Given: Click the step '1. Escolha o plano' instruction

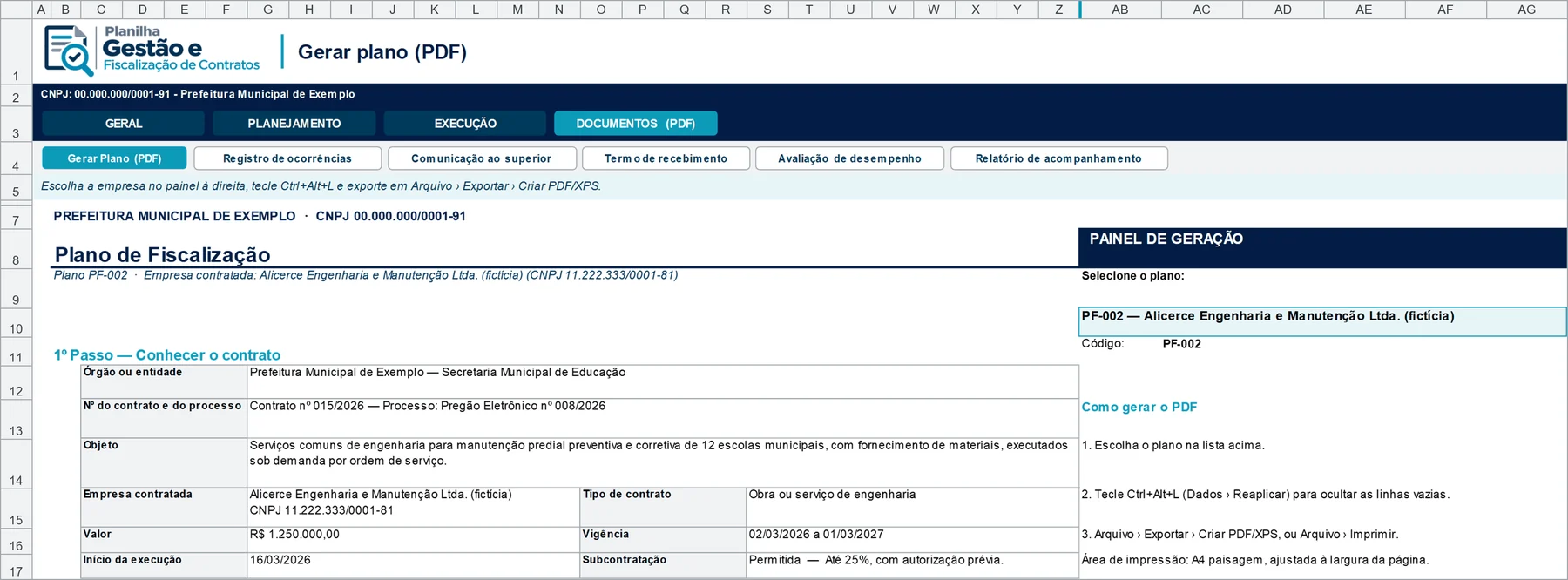Looking at the screenshot, I should tap(1173, 445).
